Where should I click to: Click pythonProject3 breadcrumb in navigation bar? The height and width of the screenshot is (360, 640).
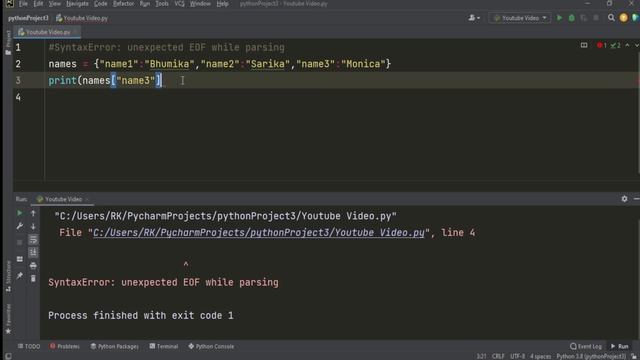point(28,18)
